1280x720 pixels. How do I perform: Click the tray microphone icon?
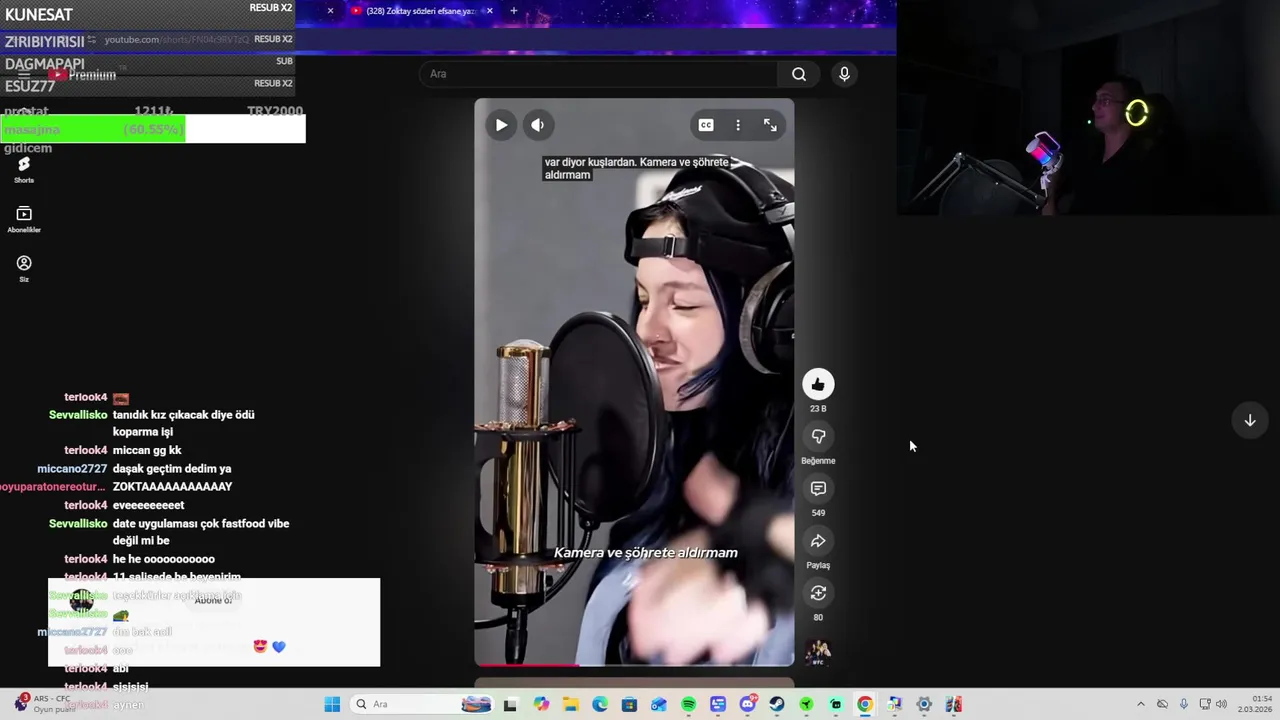[x=1184, y=704]
